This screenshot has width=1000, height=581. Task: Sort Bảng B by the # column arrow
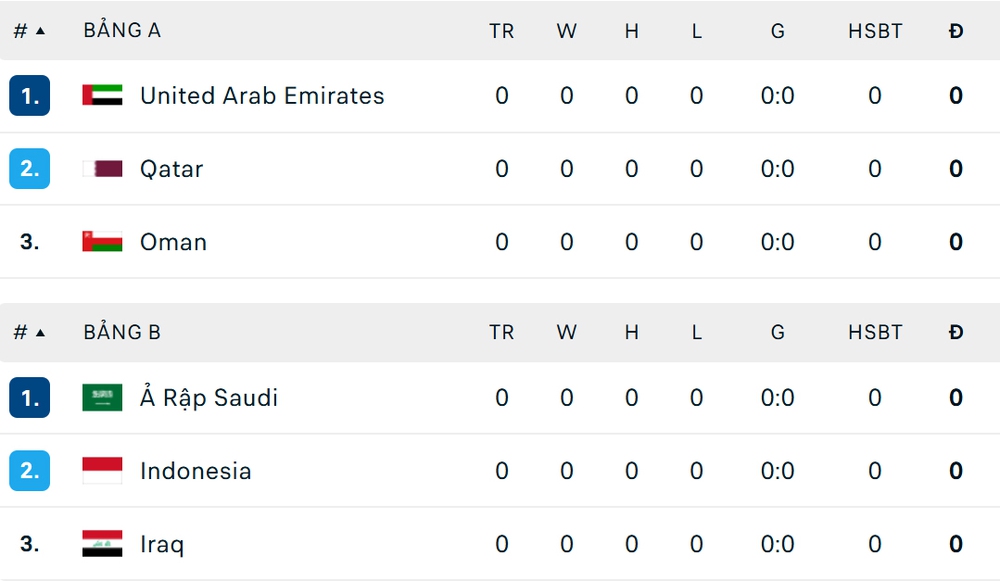tap(40, 333)
